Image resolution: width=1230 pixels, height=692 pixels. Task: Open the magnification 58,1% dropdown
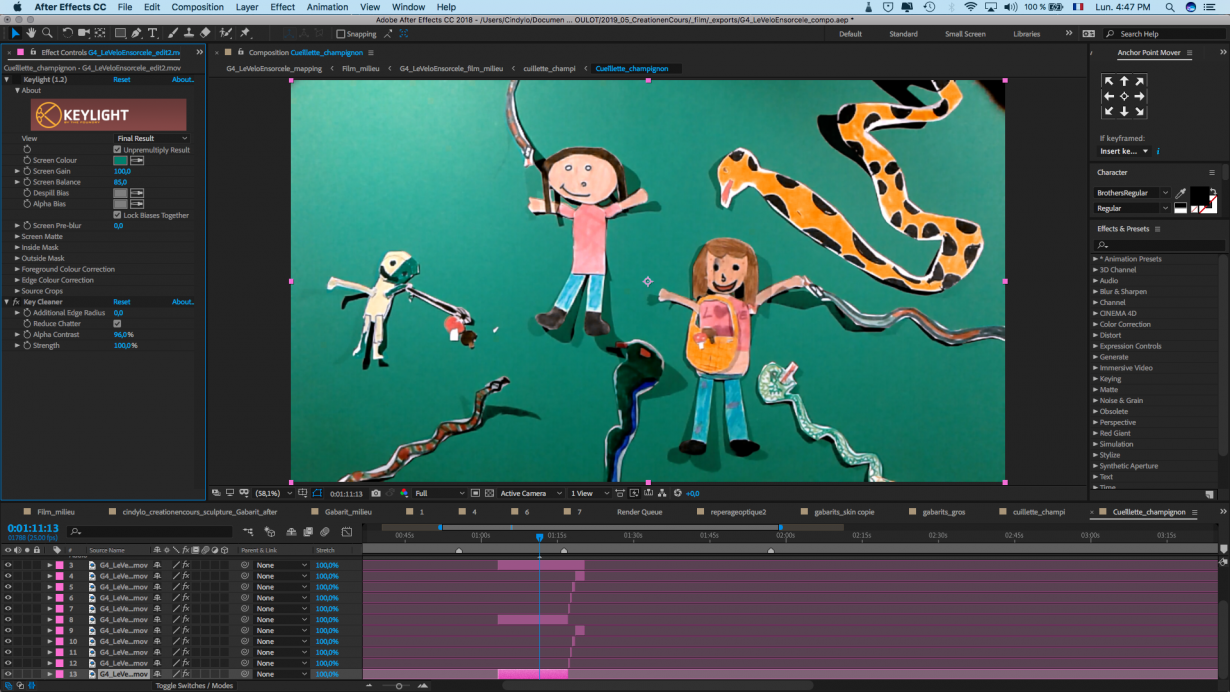pos(273,493)
